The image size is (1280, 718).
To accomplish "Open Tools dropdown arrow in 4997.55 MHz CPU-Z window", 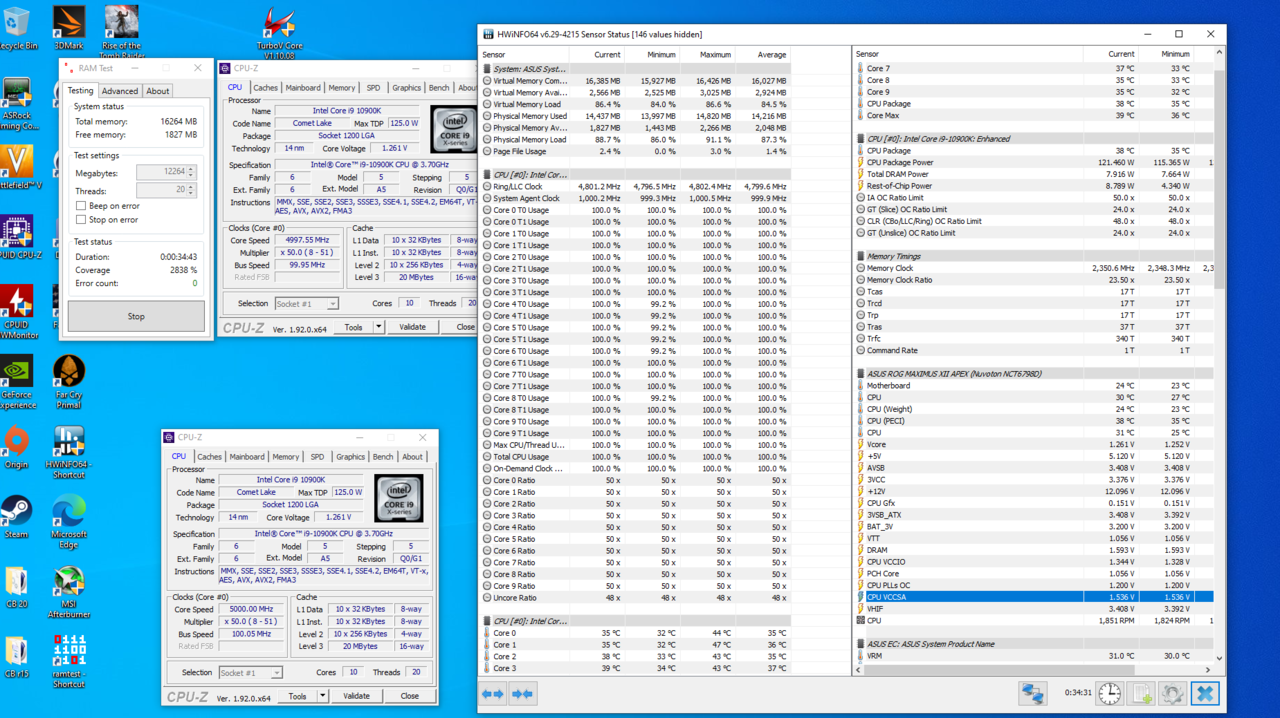I will coord(378,327).
